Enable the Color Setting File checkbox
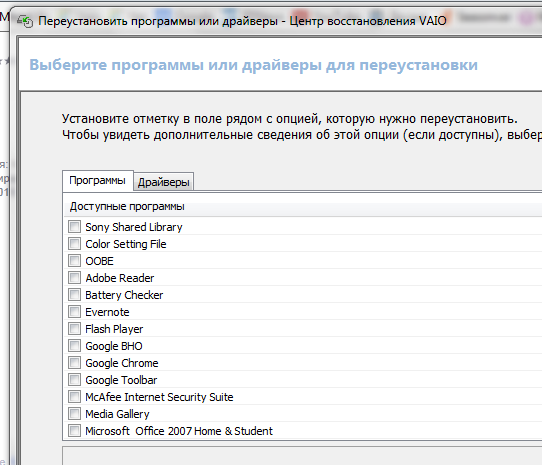The width and height of the screenshot is (542, 465). (x=74, y=244)
